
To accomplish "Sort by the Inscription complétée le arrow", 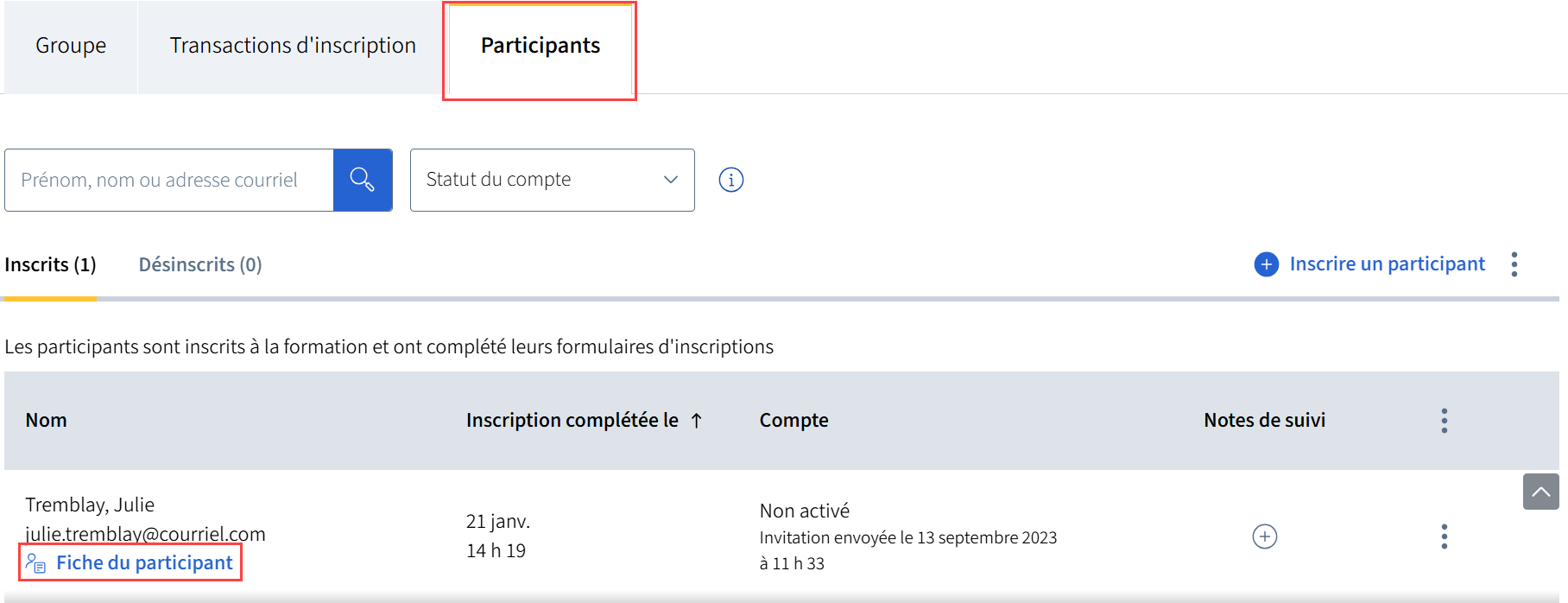I will (697, 421).
